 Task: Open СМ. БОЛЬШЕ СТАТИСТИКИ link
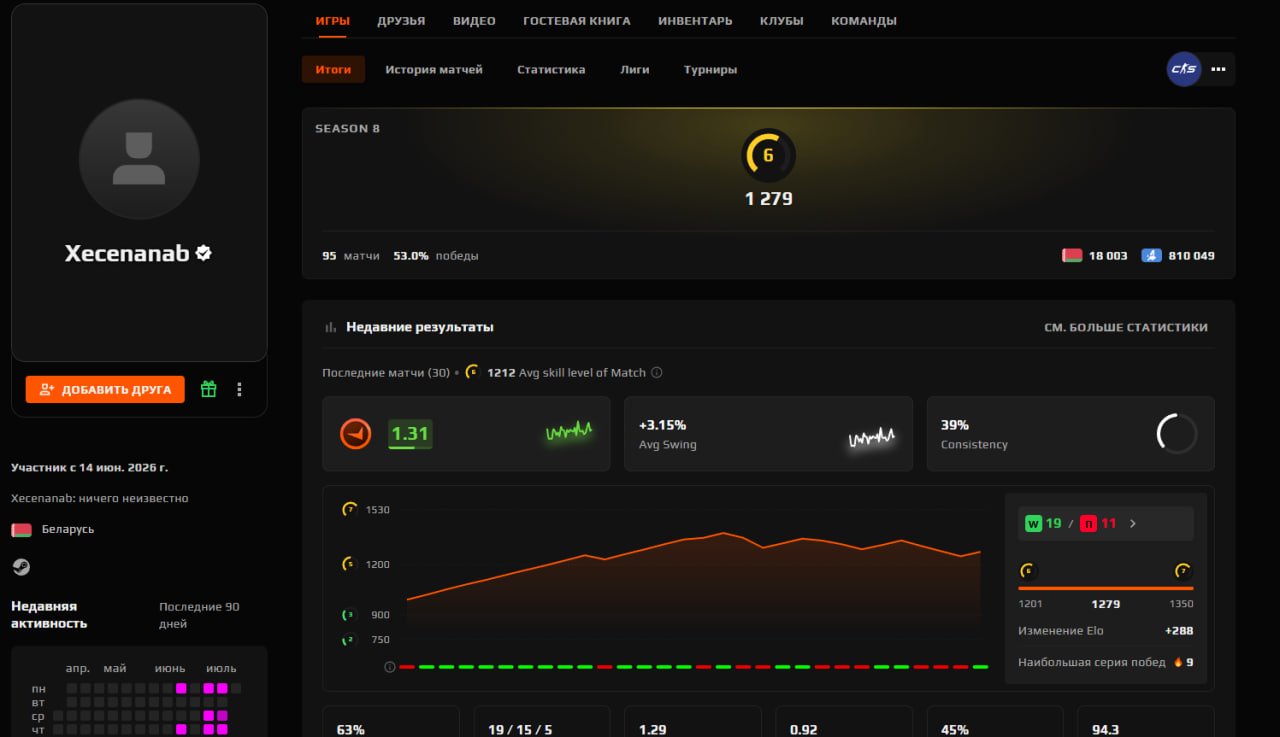tap(1125, 327)
